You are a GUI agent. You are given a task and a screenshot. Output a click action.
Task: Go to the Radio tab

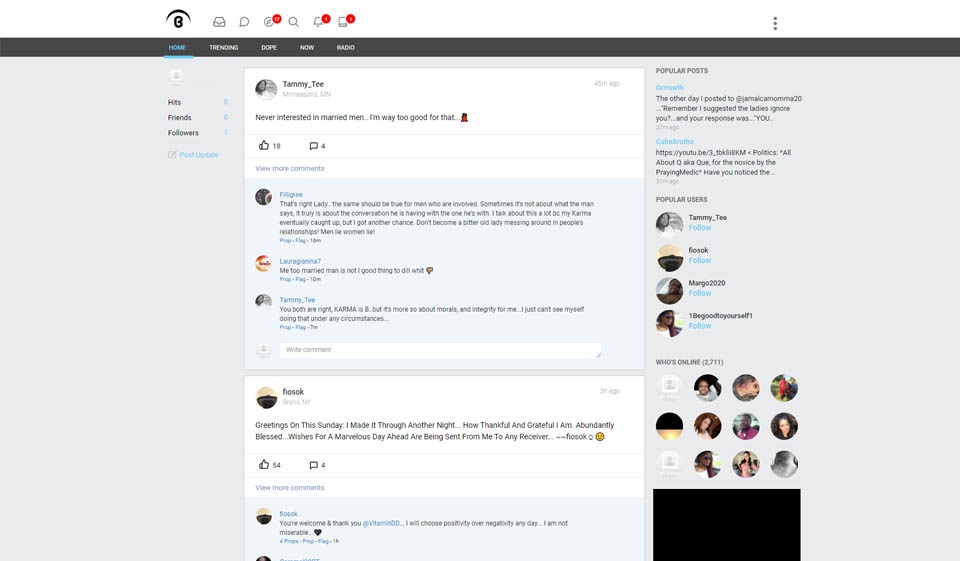[345, 48]
